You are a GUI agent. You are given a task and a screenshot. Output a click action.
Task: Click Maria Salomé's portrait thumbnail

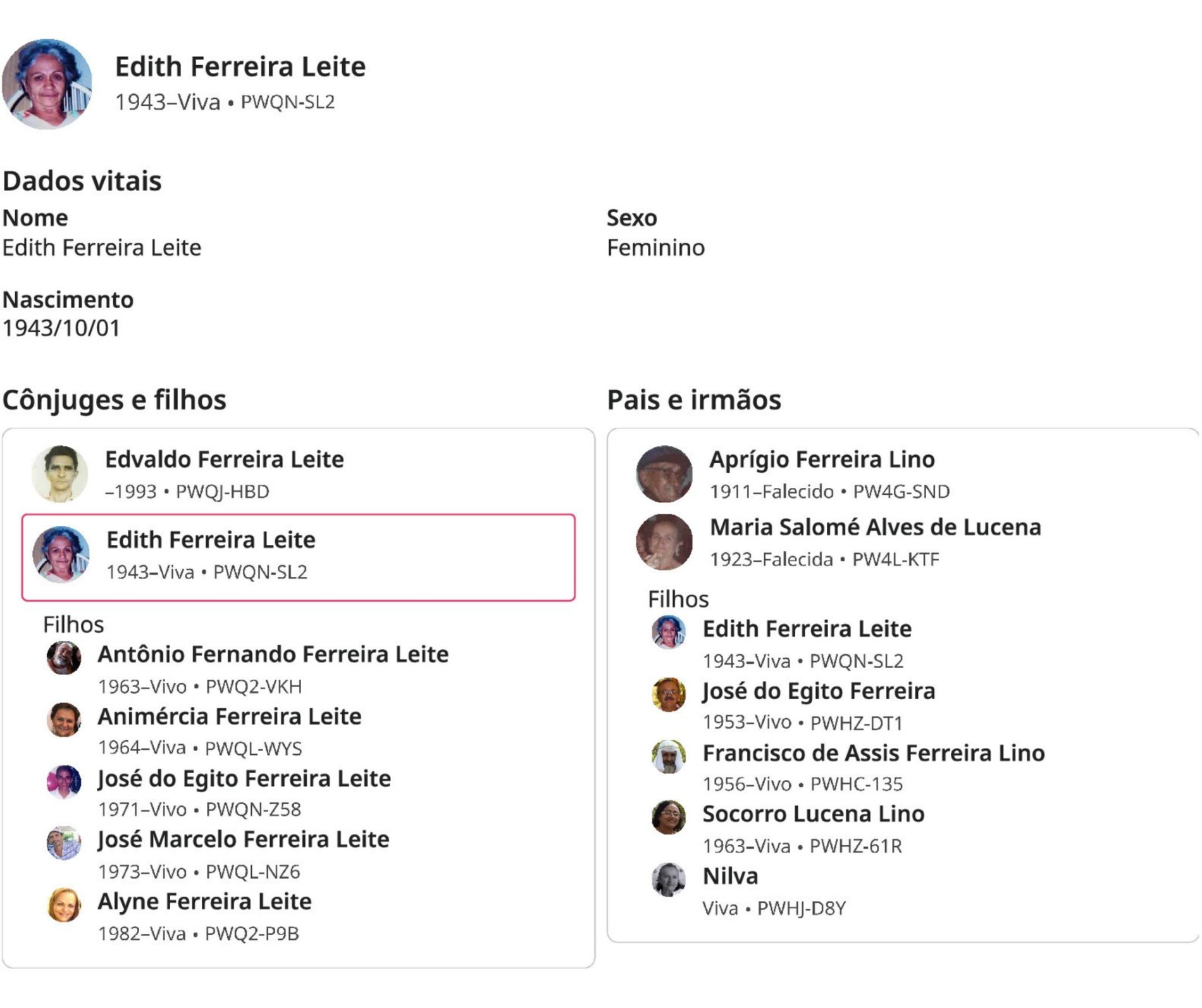click(664, 542)
